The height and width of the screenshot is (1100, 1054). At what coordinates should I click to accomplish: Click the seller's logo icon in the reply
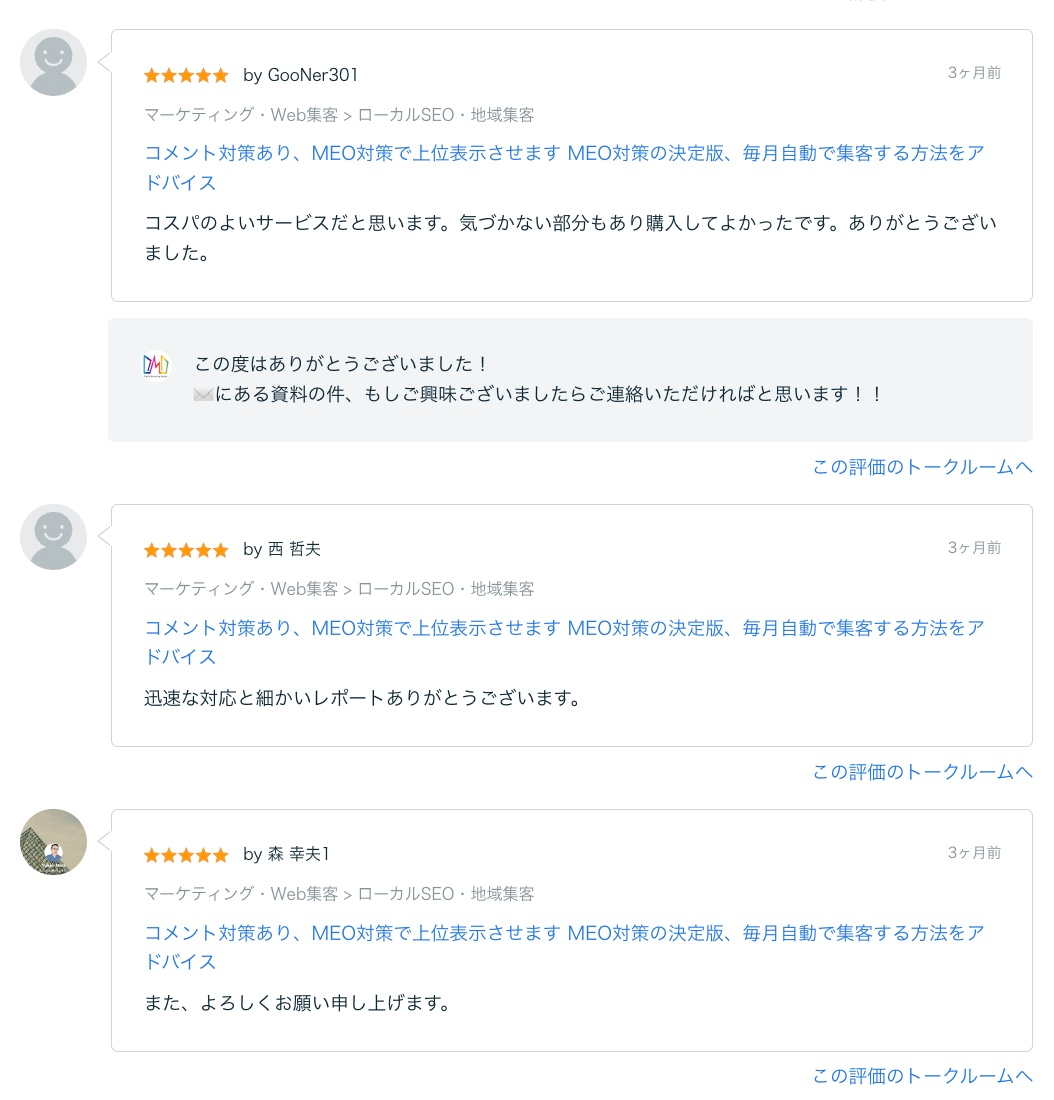tap(156, 366)
